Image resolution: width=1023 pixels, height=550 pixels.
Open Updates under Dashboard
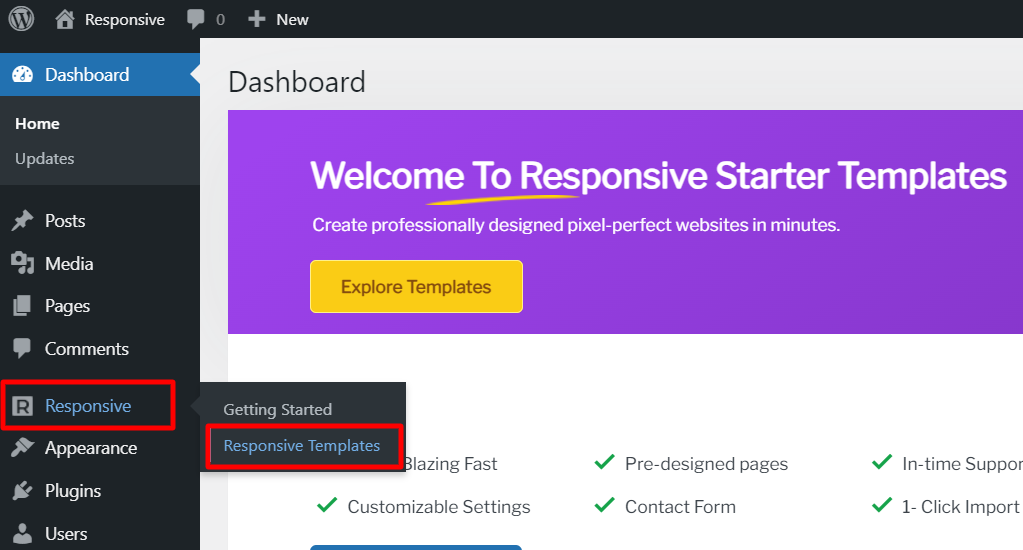click(x=44, y=159)
